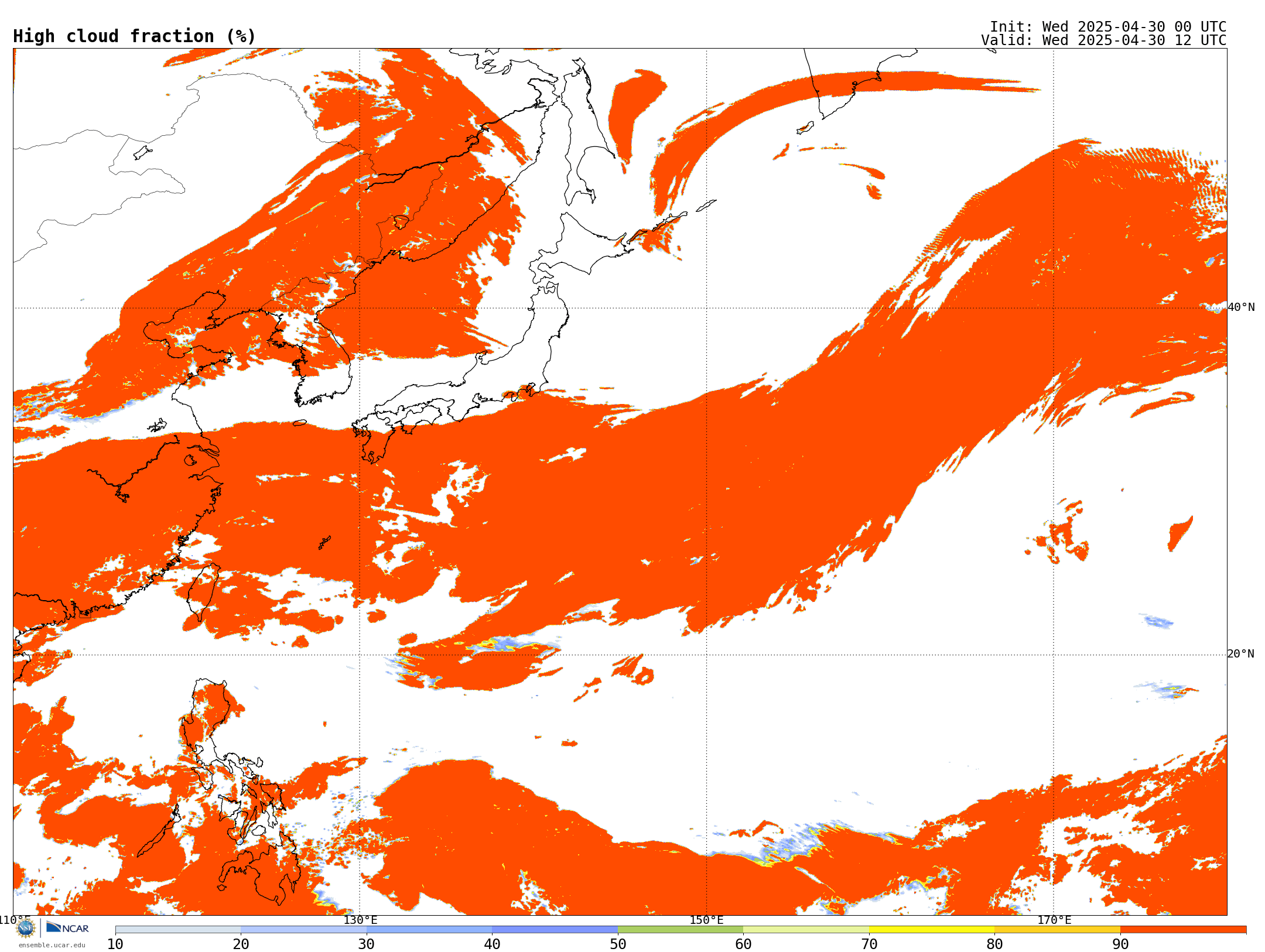
Task: Click the 20°N latitude label
Action: tap(1241, 654)
